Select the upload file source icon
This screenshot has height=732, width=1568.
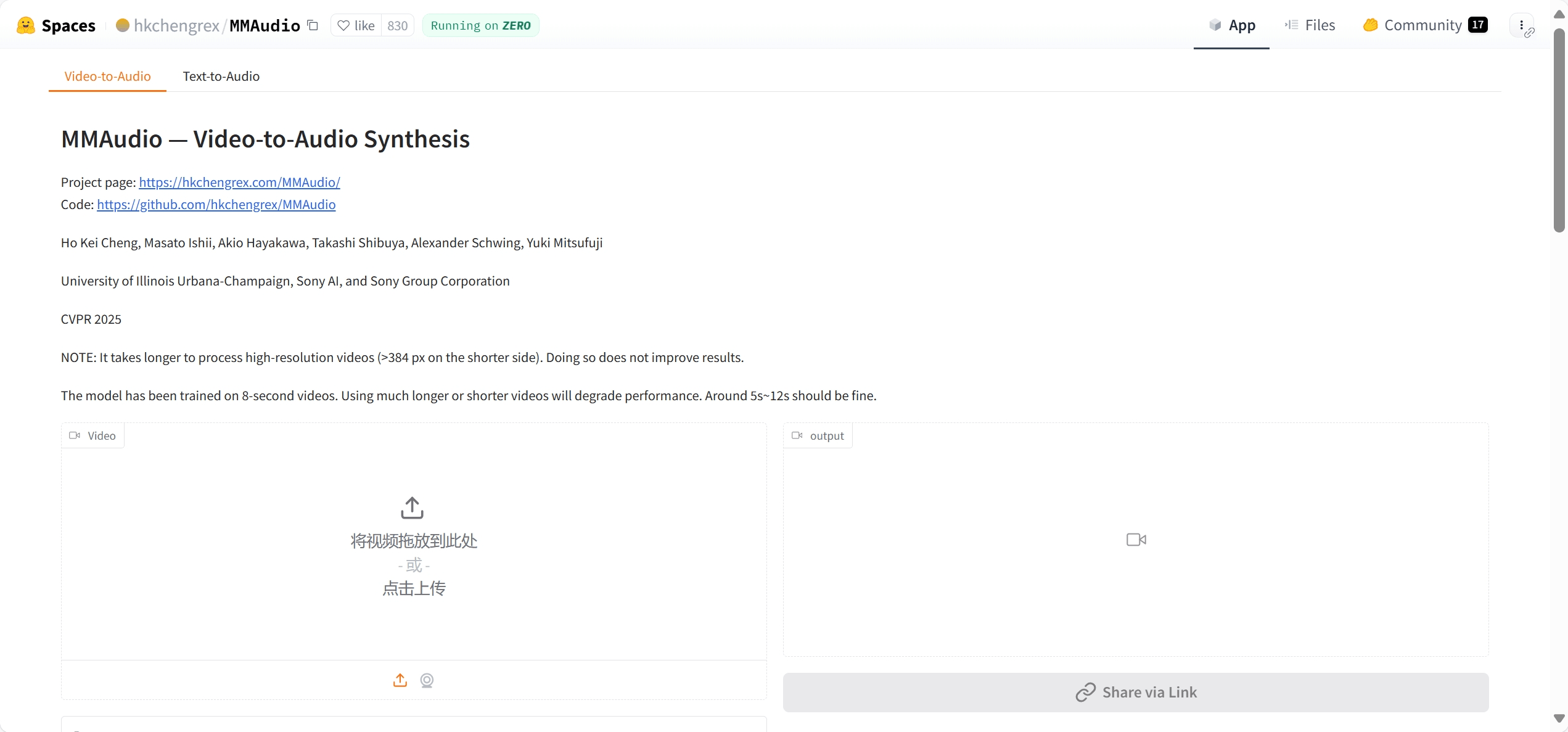(x=400, y=680)
